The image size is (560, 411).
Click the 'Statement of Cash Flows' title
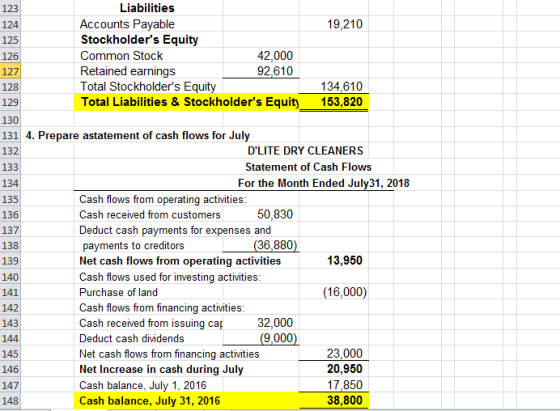click(x=308, y=167)
